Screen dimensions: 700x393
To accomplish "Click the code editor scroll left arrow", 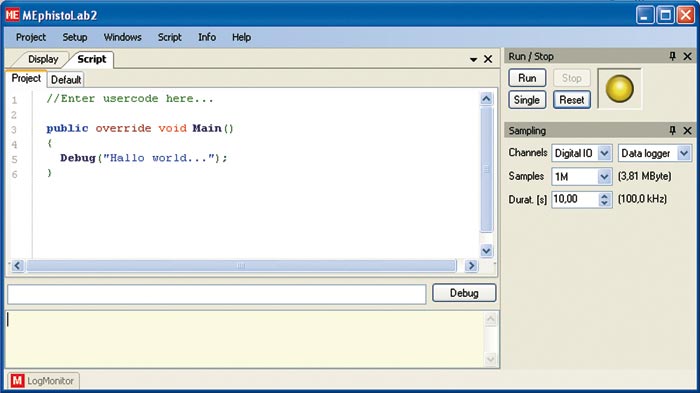I will tap(17, 266).
